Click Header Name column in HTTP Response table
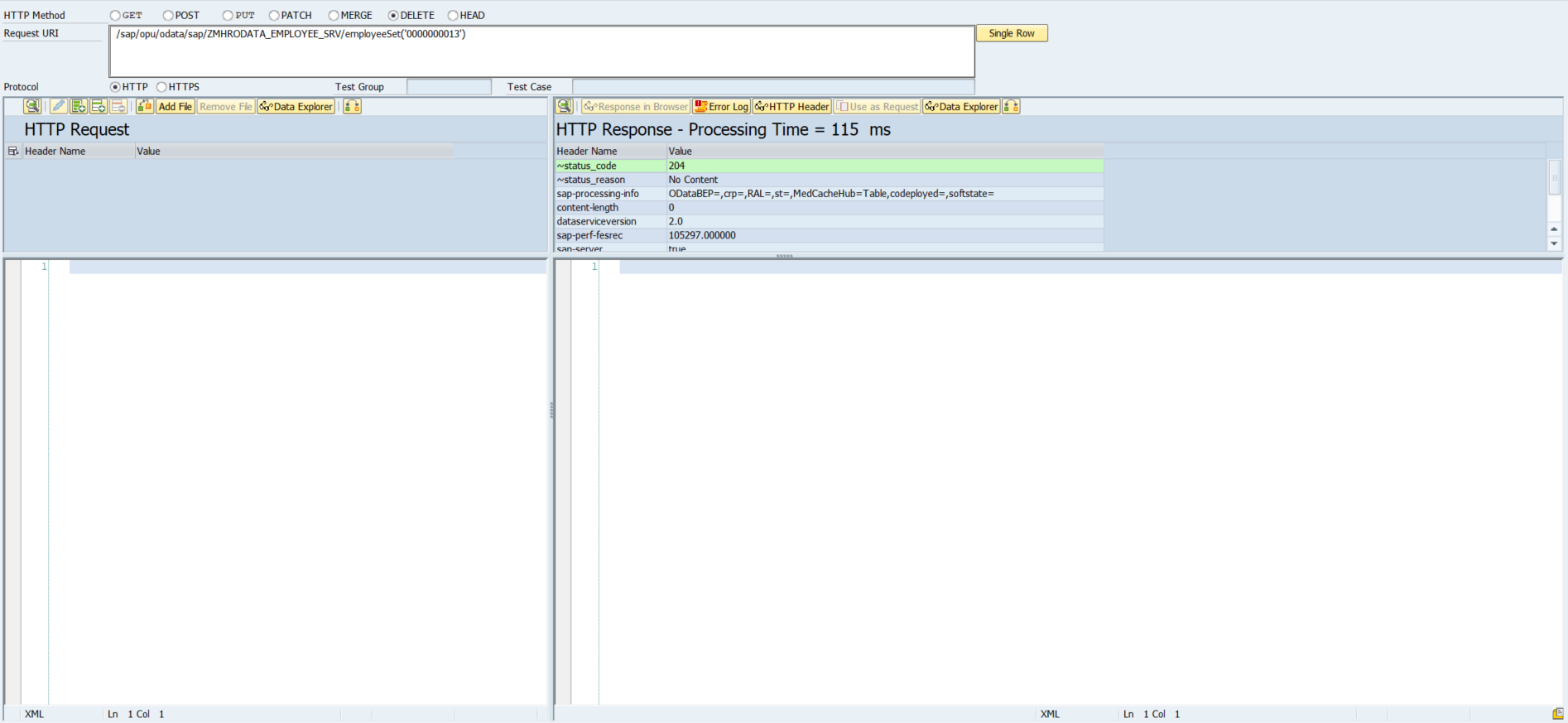 pyautogui.click(x=610, y=151)
